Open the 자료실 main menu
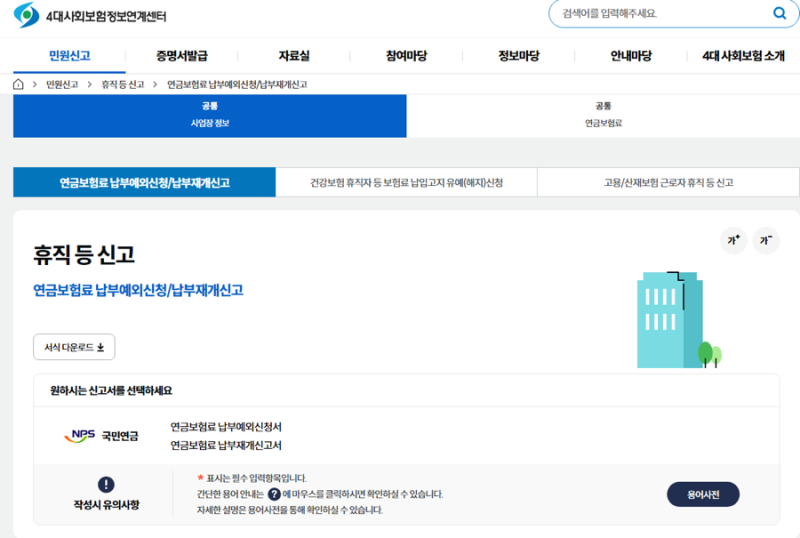 point(294,56)
